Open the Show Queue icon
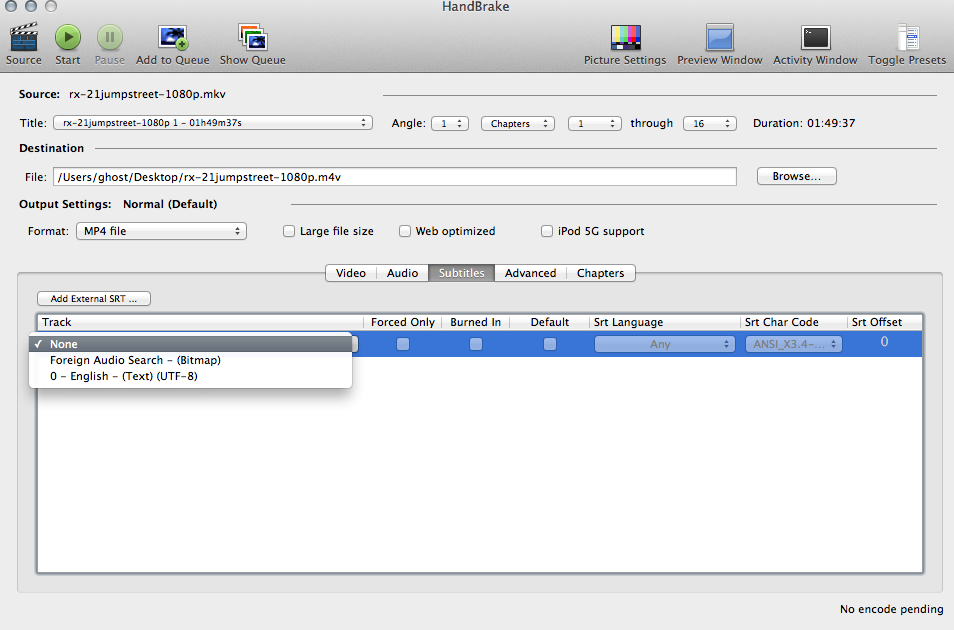This screenshot has width=954, height=630. tap(252, 38)
